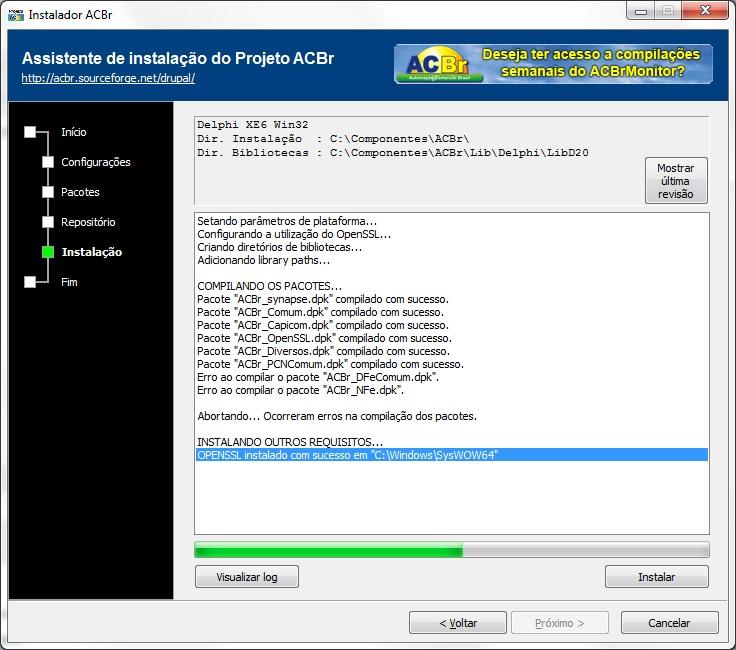Click the Configurações step label
Image resolution: width=736 pixels, height=650 pixels.
pos(96,162)
